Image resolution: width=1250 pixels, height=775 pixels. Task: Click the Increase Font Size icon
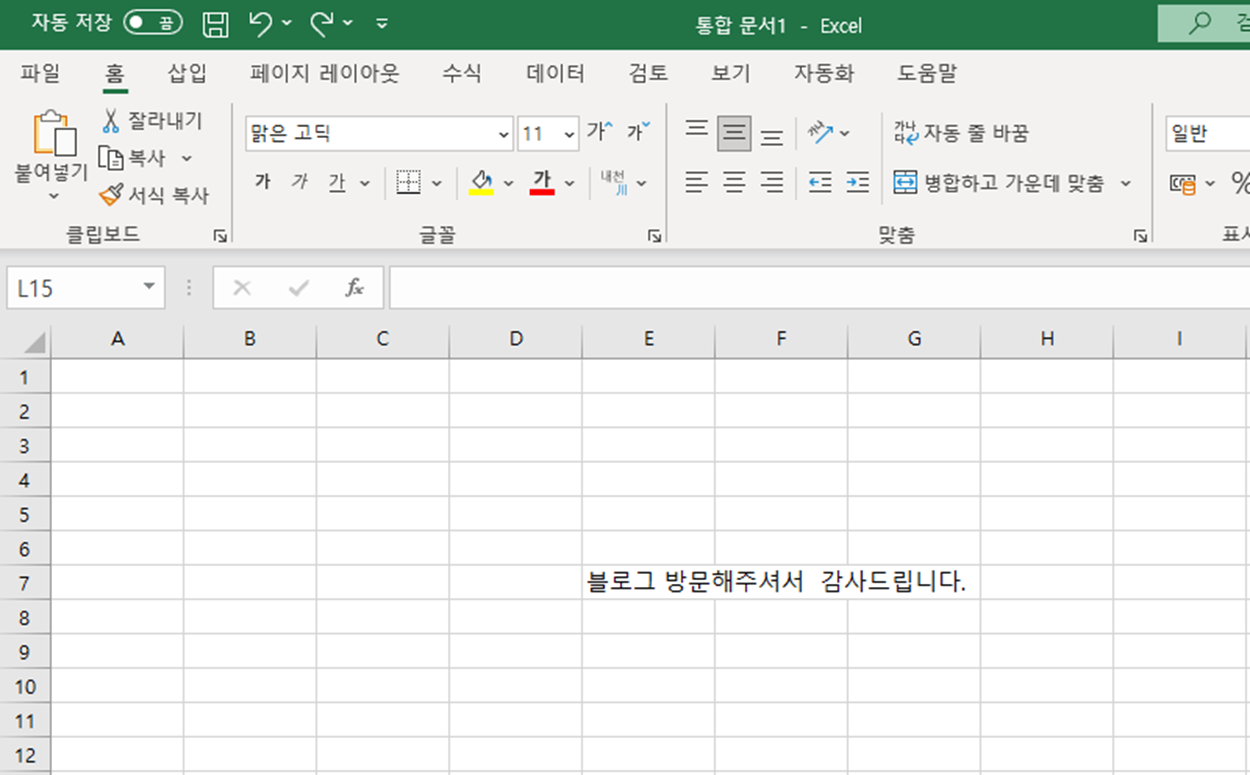pyautogui.click(x=600, y=131)
